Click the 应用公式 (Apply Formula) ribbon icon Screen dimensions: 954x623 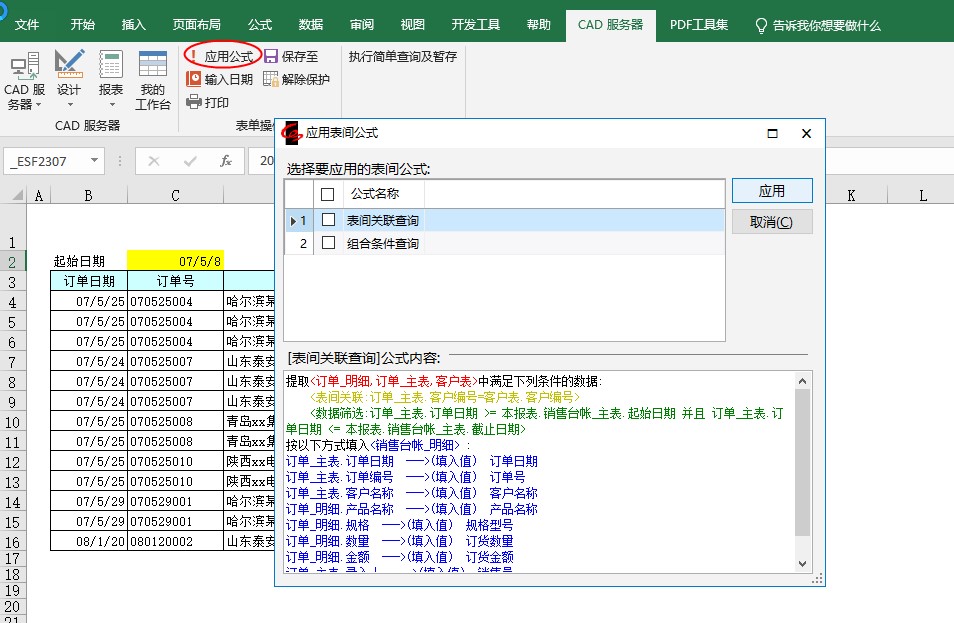194,57
